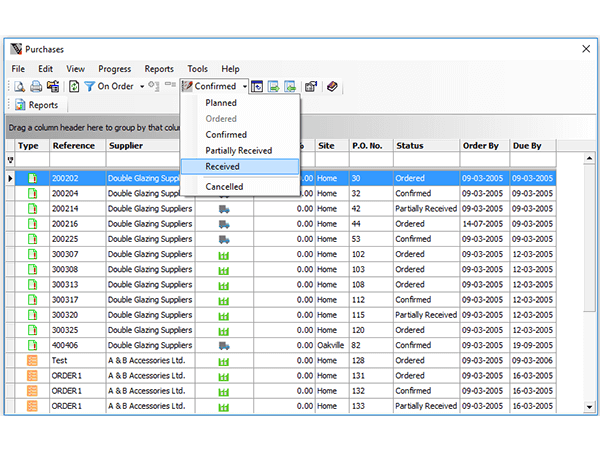Click the green document icon for 200204
600x450 pixels.
[x=32, y=194]
